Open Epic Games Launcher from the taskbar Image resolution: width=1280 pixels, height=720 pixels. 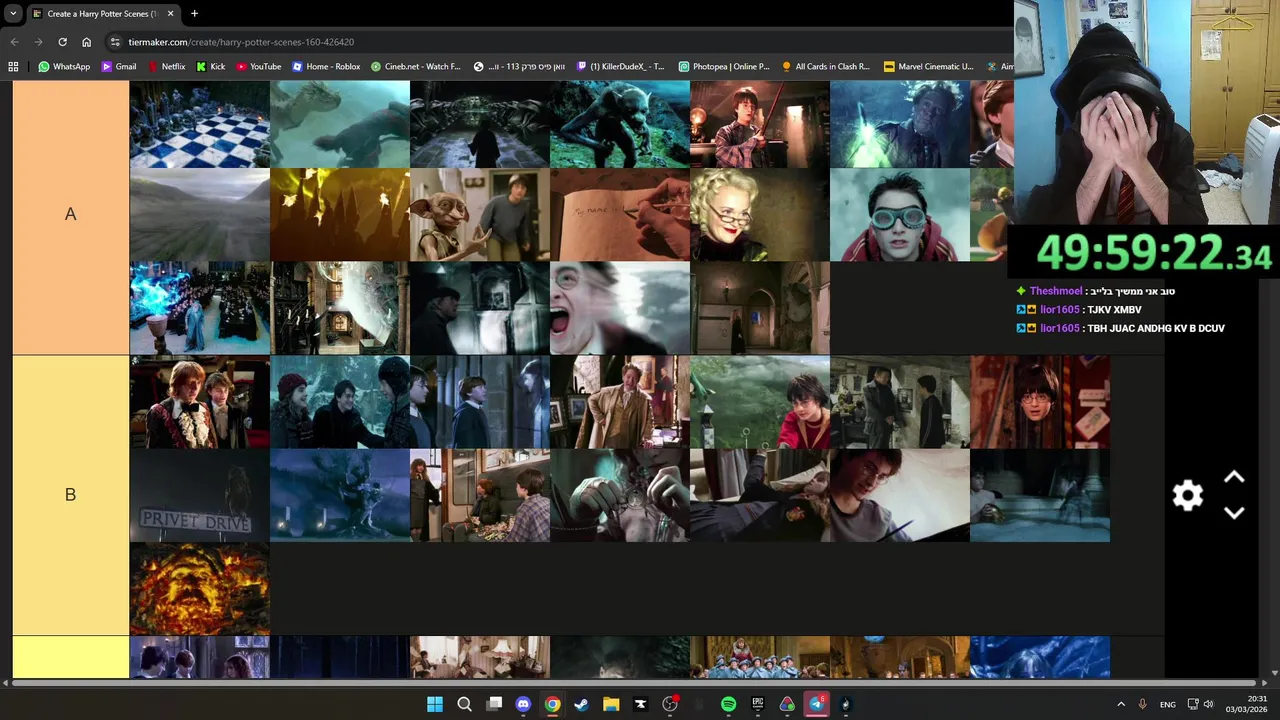(758, 704)
